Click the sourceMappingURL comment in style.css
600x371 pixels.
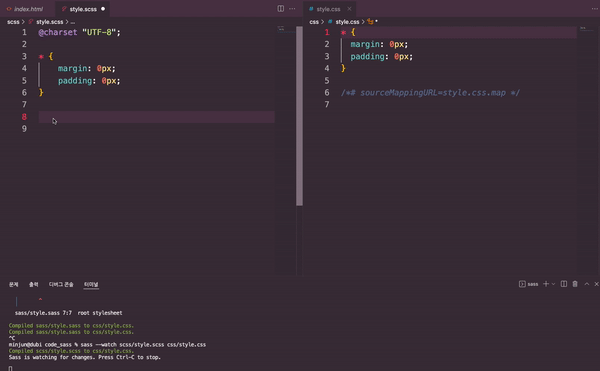(x=430, y=93)
